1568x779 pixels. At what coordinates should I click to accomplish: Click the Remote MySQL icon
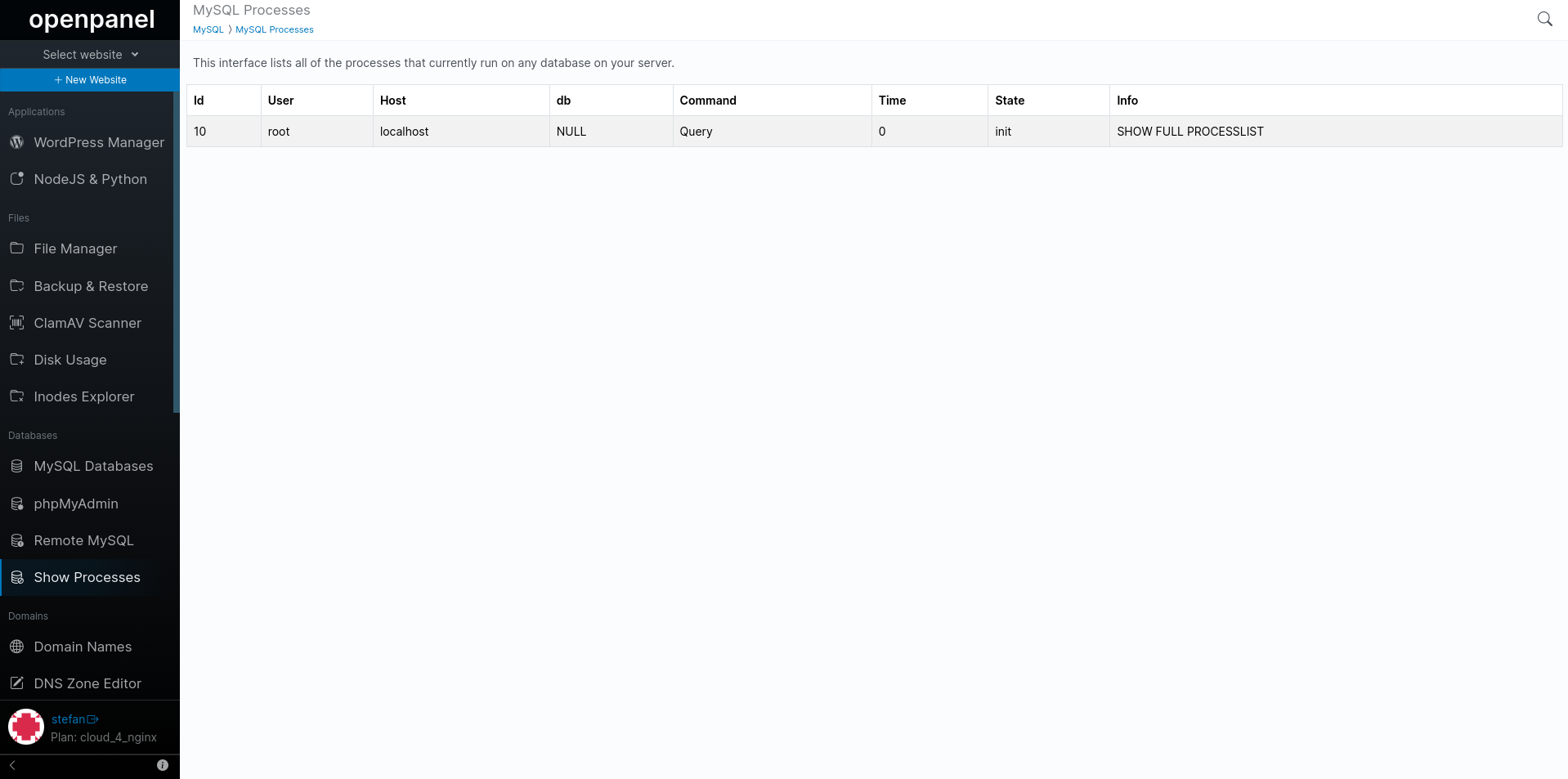[x=16, y=540]
